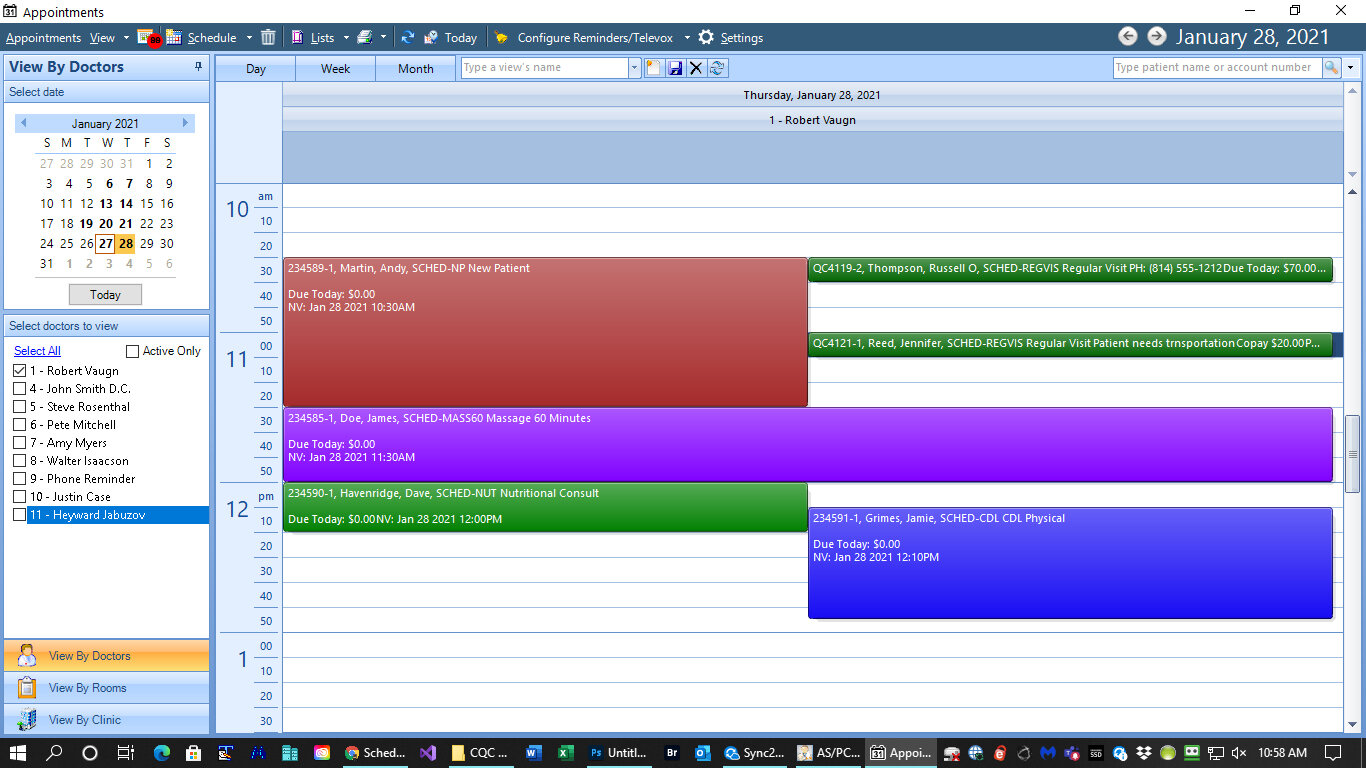Open Microsoft Edge from the taskbar
1366x768 pixels.
(161, 753)
